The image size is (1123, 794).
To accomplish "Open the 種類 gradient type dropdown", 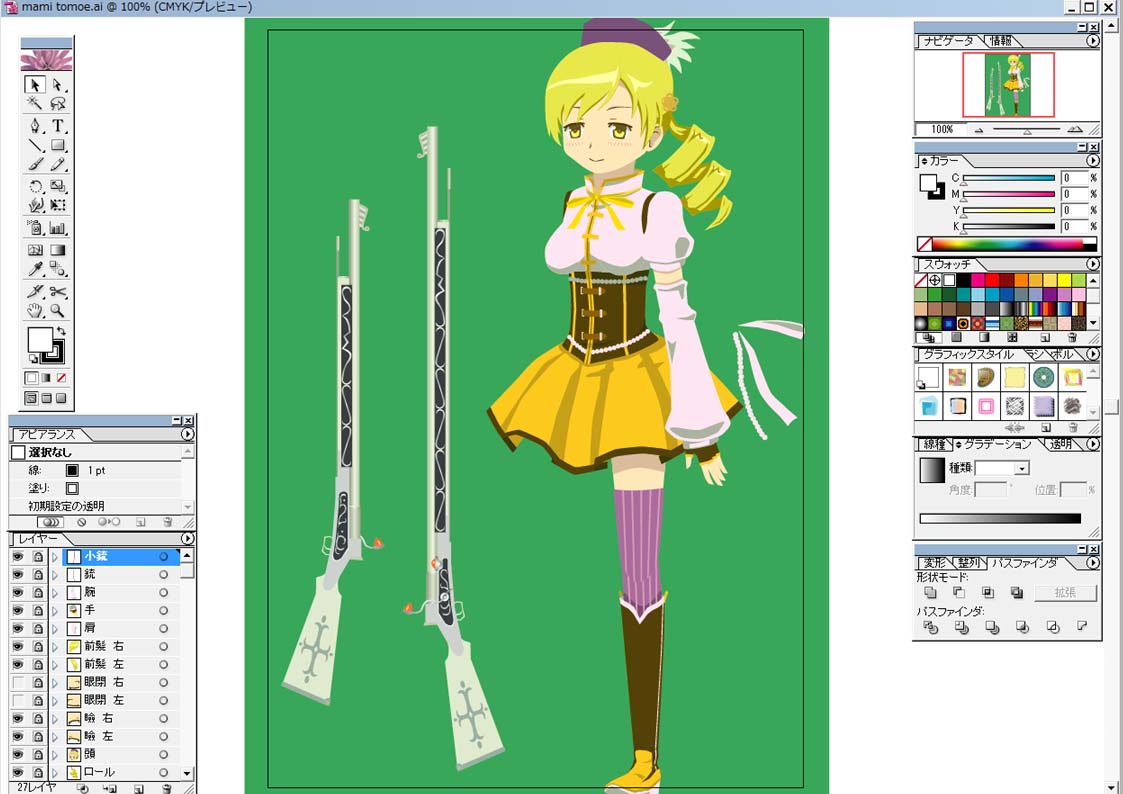I will [1022, 468].
